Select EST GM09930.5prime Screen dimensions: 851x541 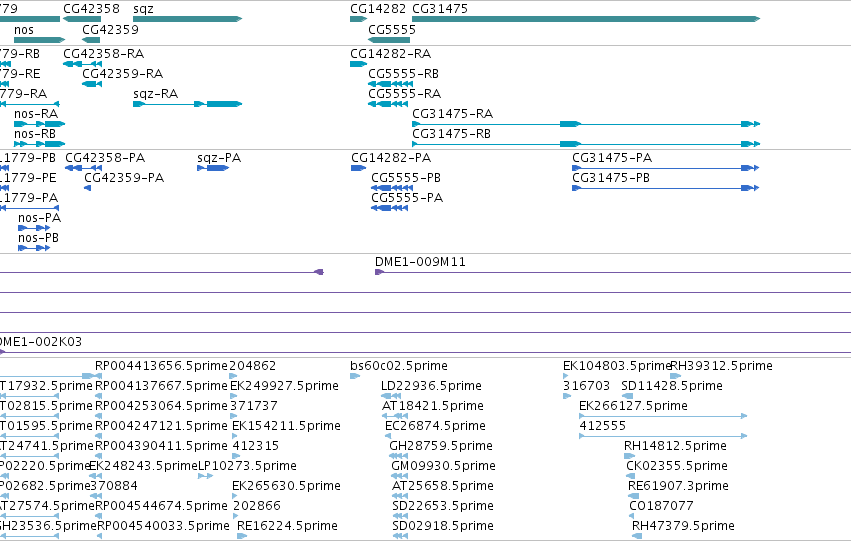[443, 466]
